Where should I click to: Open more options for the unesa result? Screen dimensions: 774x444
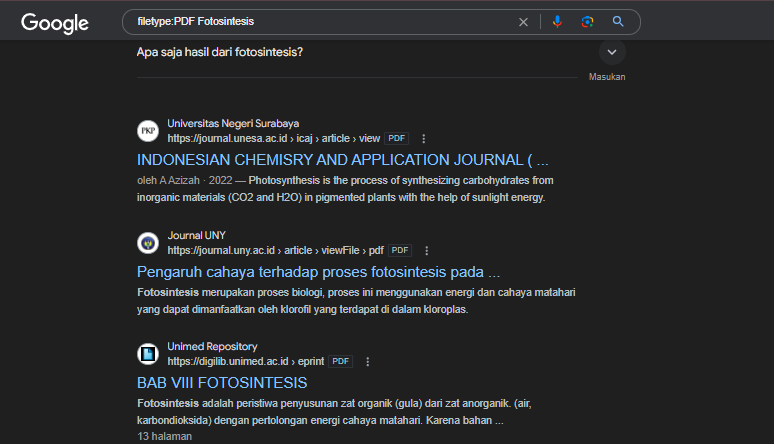pos(424,139)
